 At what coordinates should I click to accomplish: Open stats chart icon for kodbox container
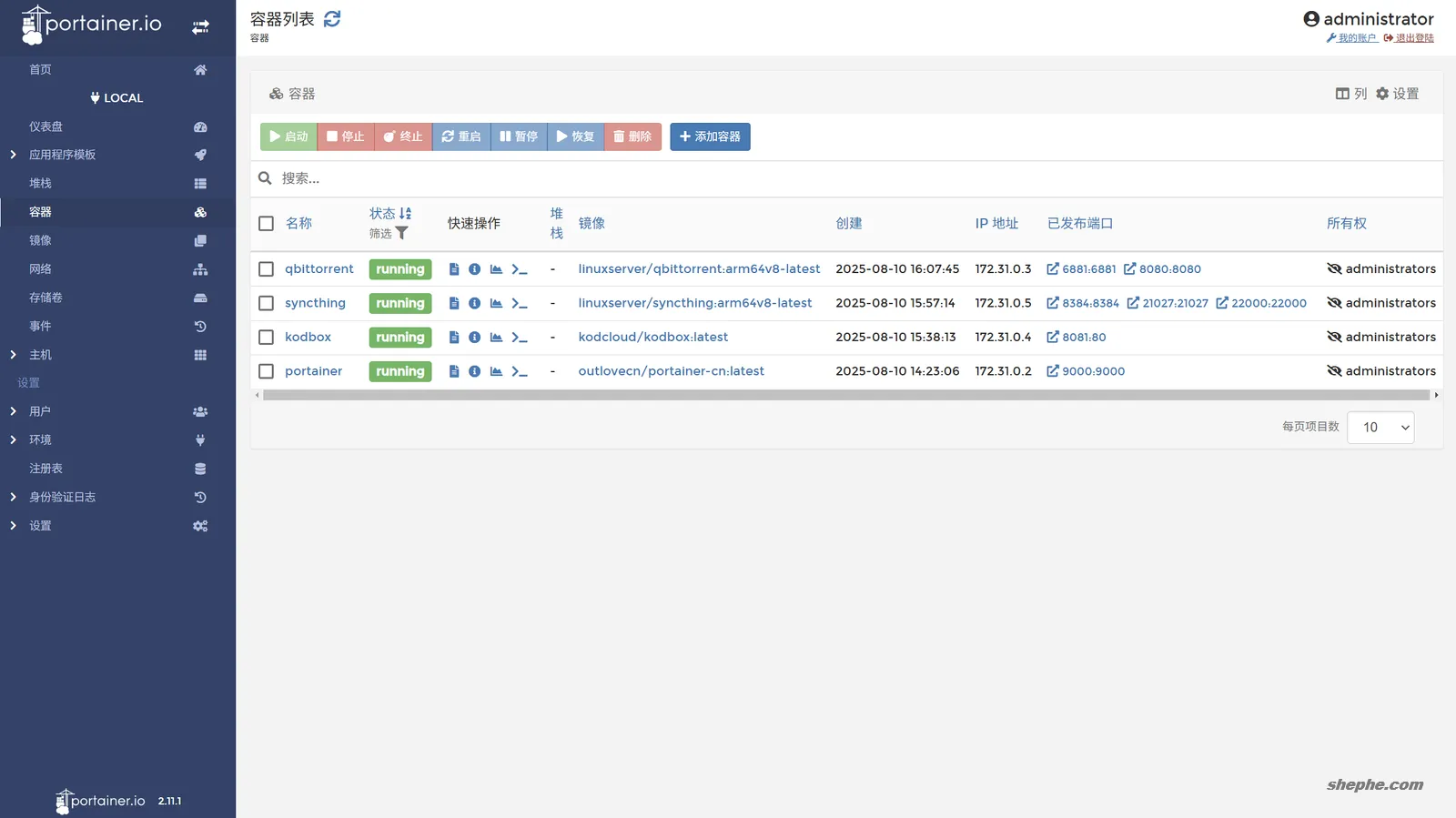[x=496, y=338]
